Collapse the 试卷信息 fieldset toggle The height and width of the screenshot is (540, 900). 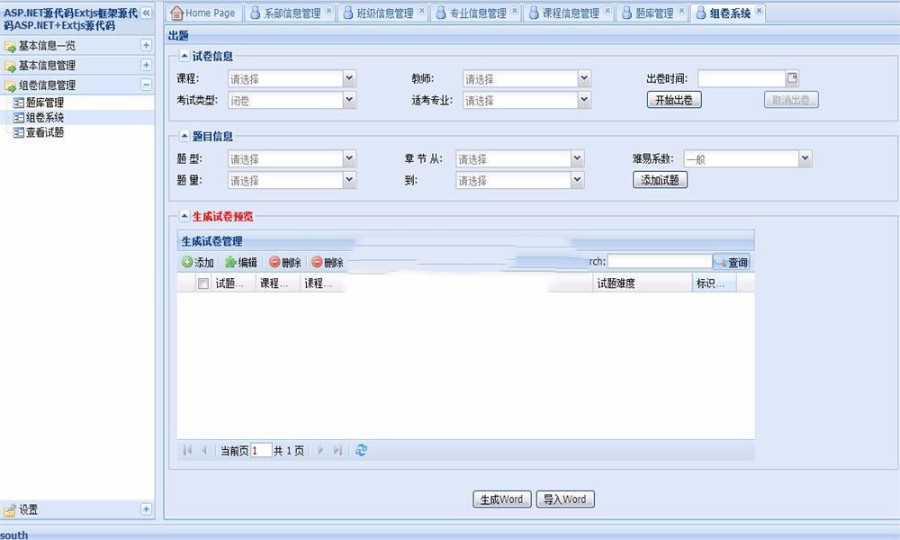click(184, 56)
